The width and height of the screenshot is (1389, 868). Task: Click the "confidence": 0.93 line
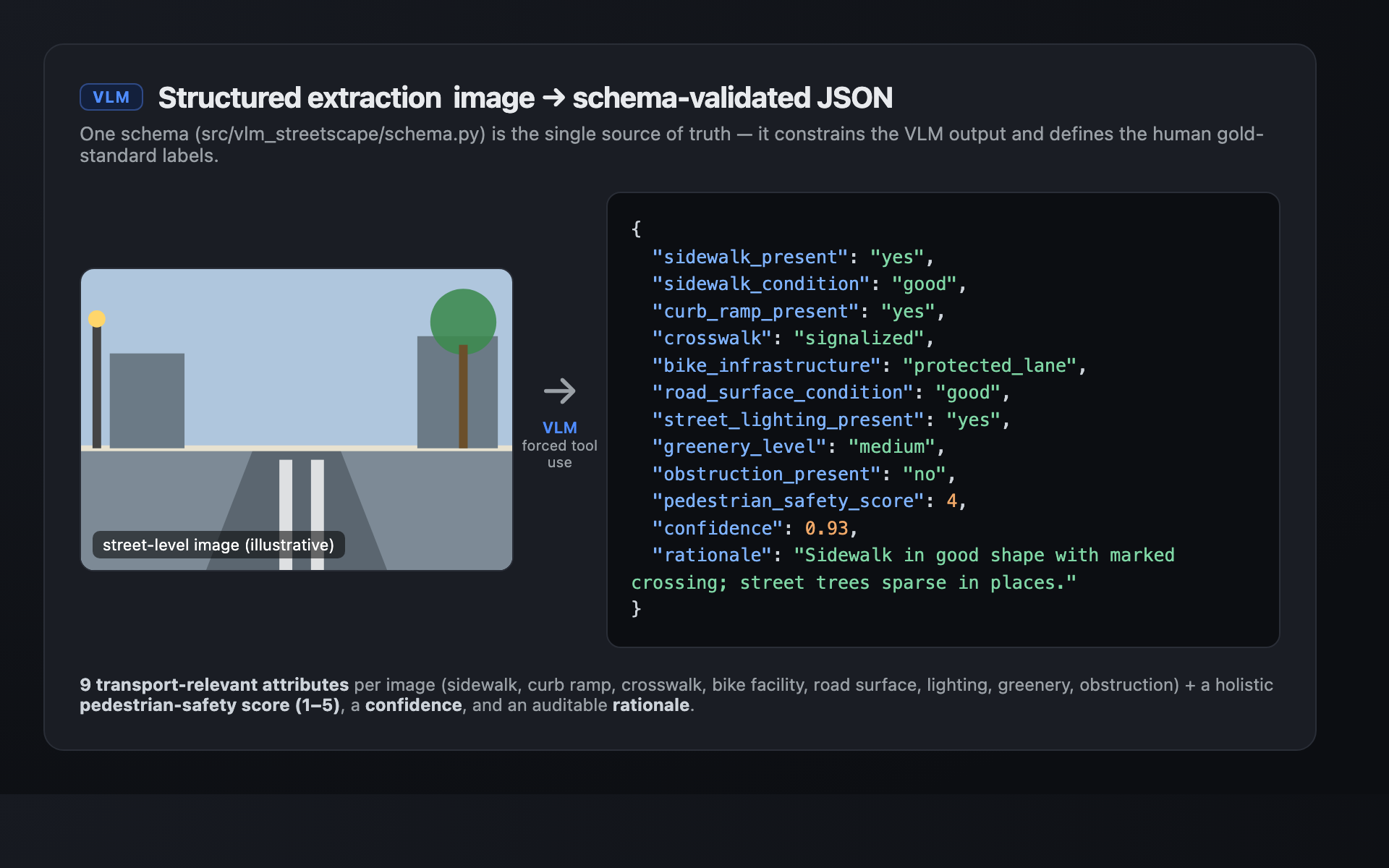coord(755,528)
